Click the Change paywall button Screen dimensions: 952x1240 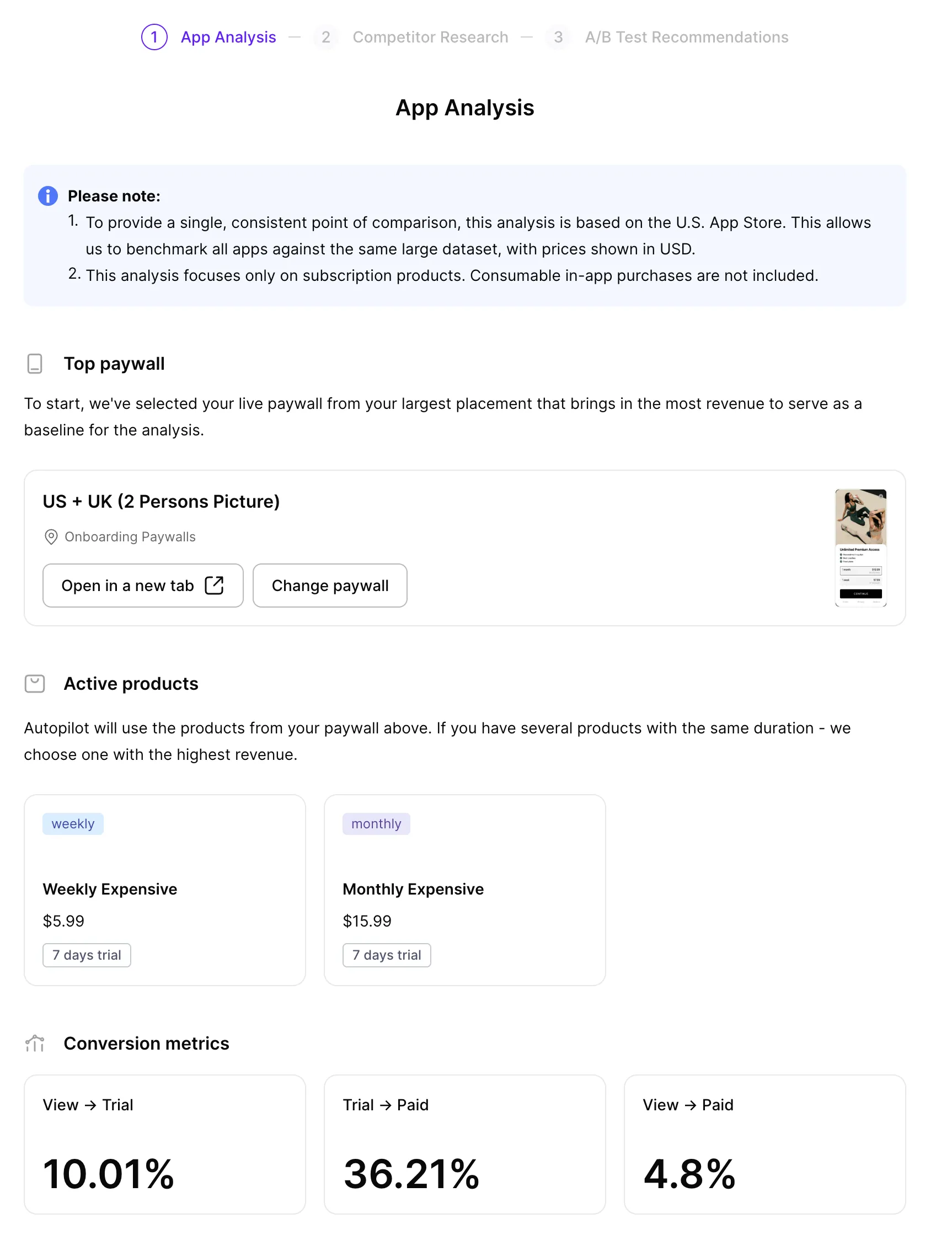tap(330, 586)
